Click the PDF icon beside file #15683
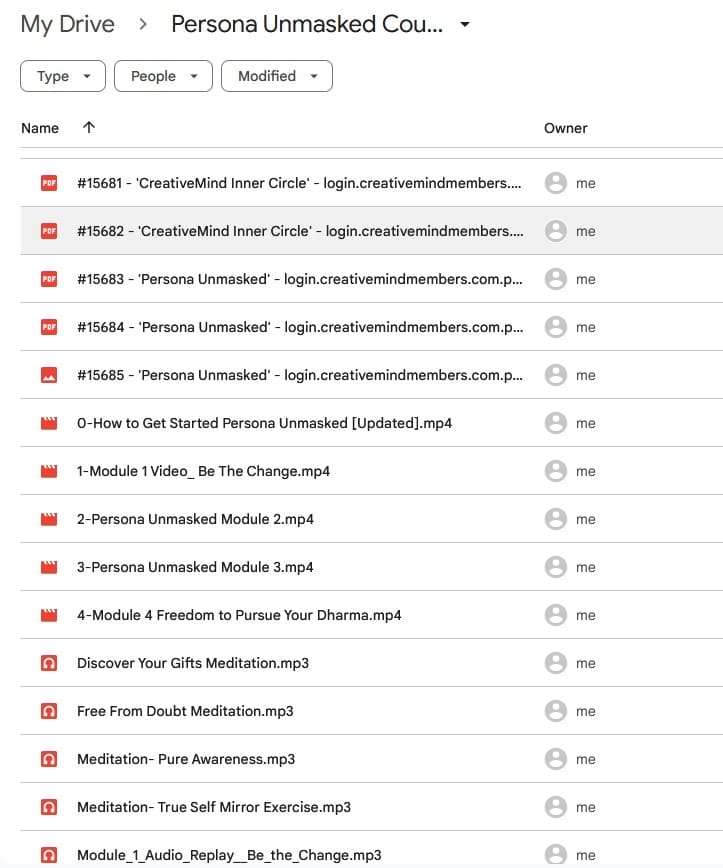The image size is (723, 868). click(x=48, y=279)
